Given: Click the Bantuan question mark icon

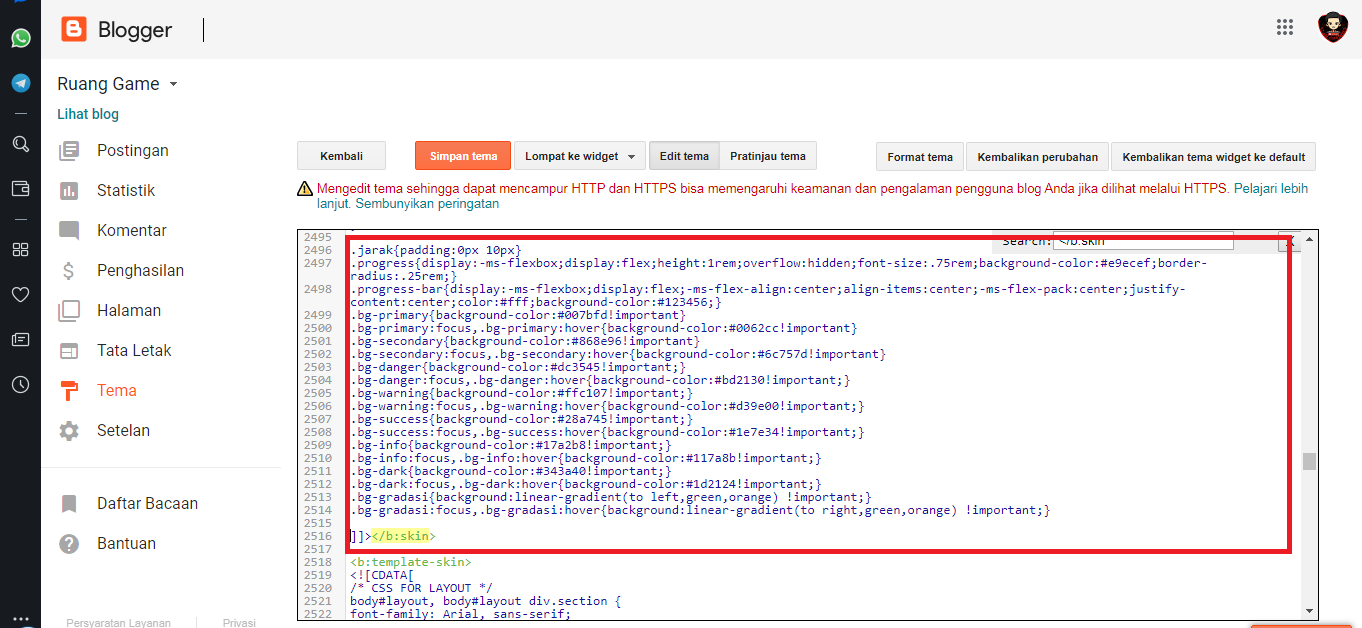Looking at the screenshot, I should 69,544.
